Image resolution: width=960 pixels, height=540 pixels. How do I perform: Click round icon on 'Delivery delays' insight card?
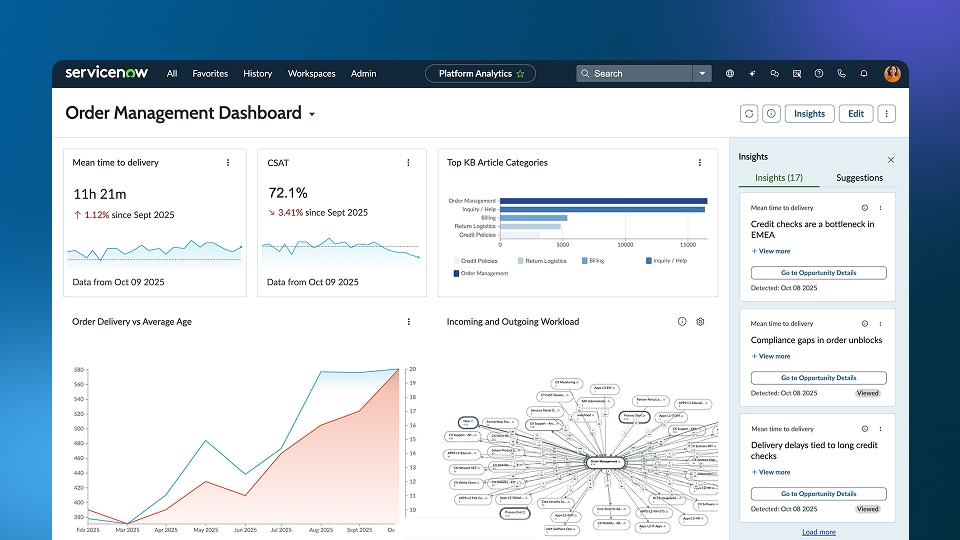(864, 429)
